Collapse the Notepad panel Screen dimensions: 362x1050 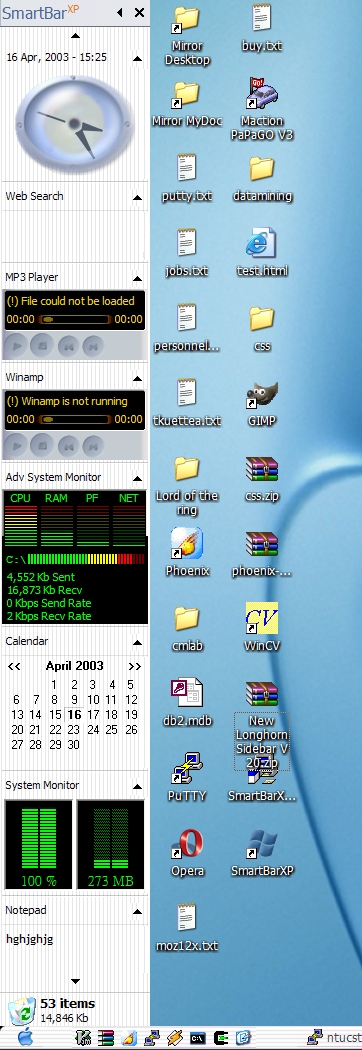[137, 911]
